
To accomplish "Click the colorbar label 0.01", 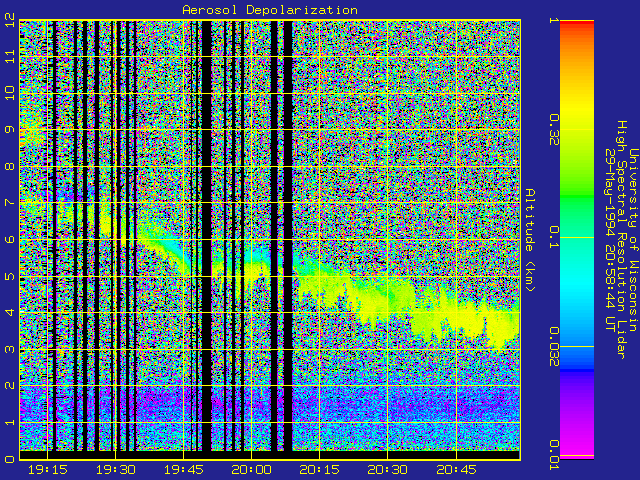I will [x=553, y=455].
